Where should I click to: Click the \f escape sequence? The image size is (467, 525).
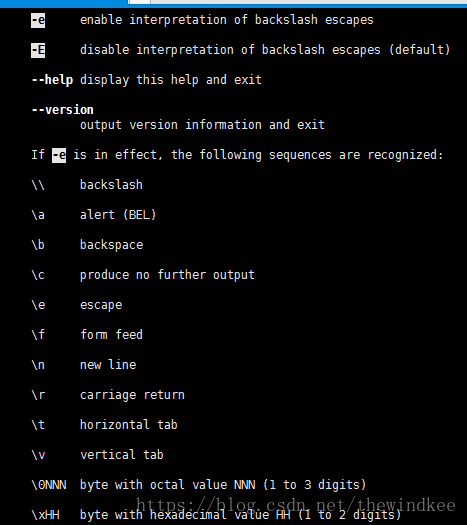[38, 335]
